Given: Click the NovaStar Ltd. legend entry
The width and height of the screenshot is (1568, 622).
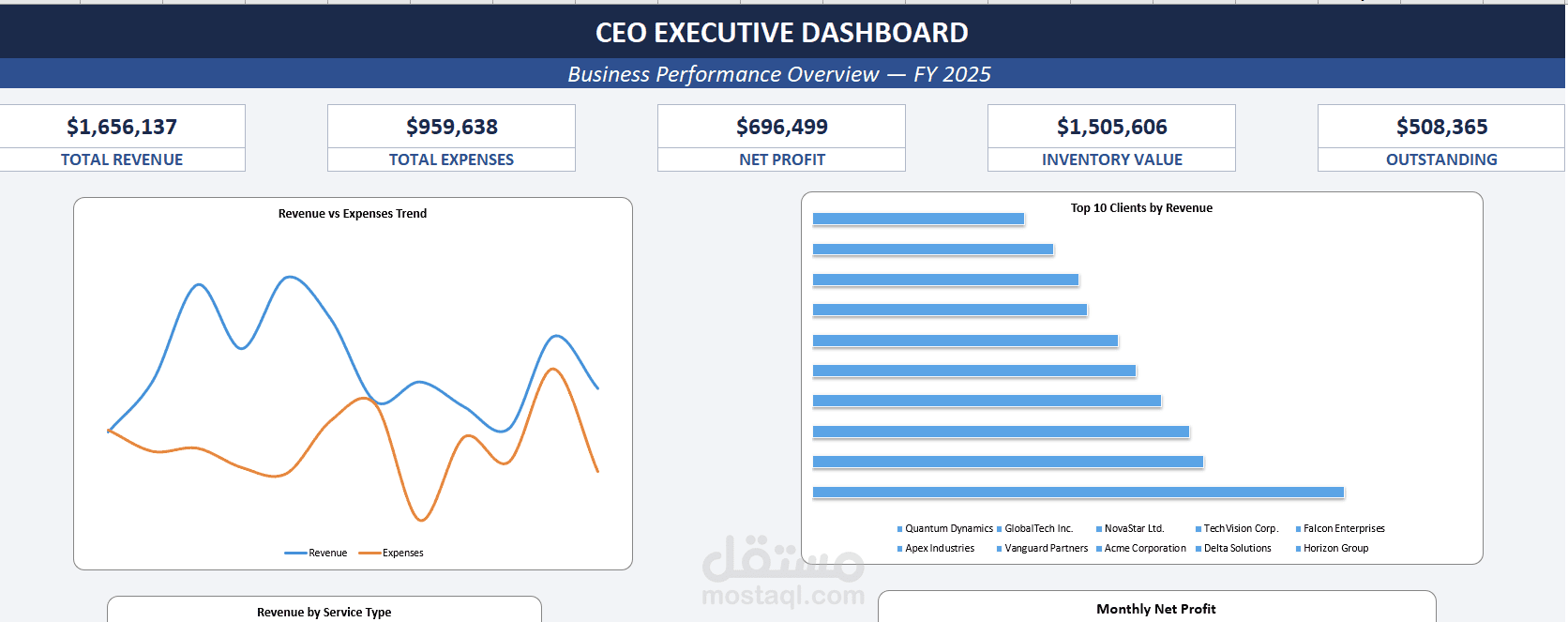Looking at the screenshot, I should [x=1134, y=529].
